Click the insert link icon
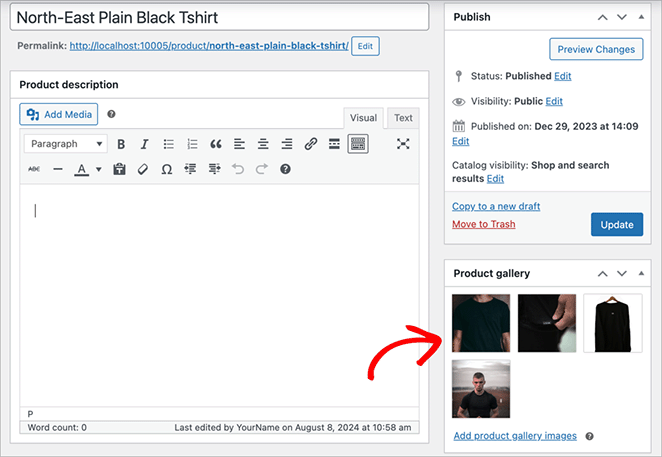Image resolution: width=662 pixels, height=457 pixels. (311, 144)
